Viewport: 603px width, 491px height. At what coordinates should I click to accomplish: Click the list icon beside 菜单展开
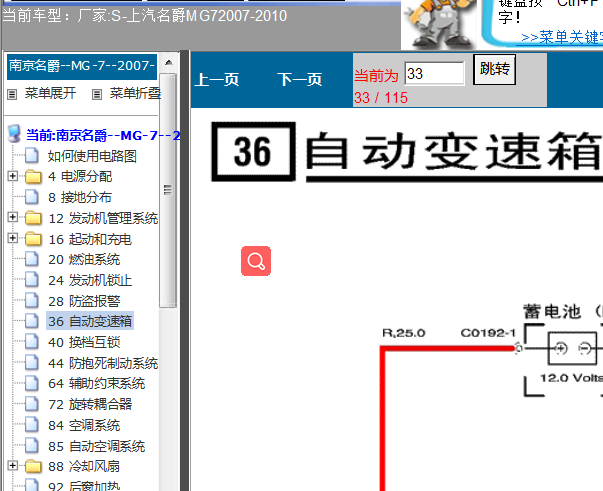pyautogui.click(x=12, y=94)
